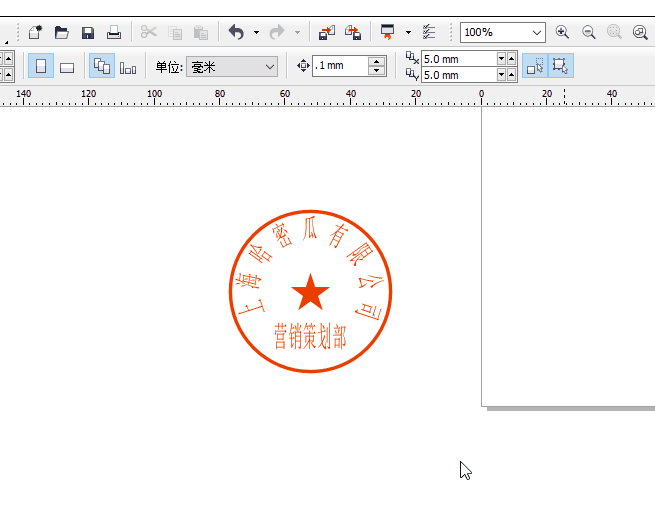Open the options checklist icon
Viewport: 655px width, 521px height.
point(429,32)
